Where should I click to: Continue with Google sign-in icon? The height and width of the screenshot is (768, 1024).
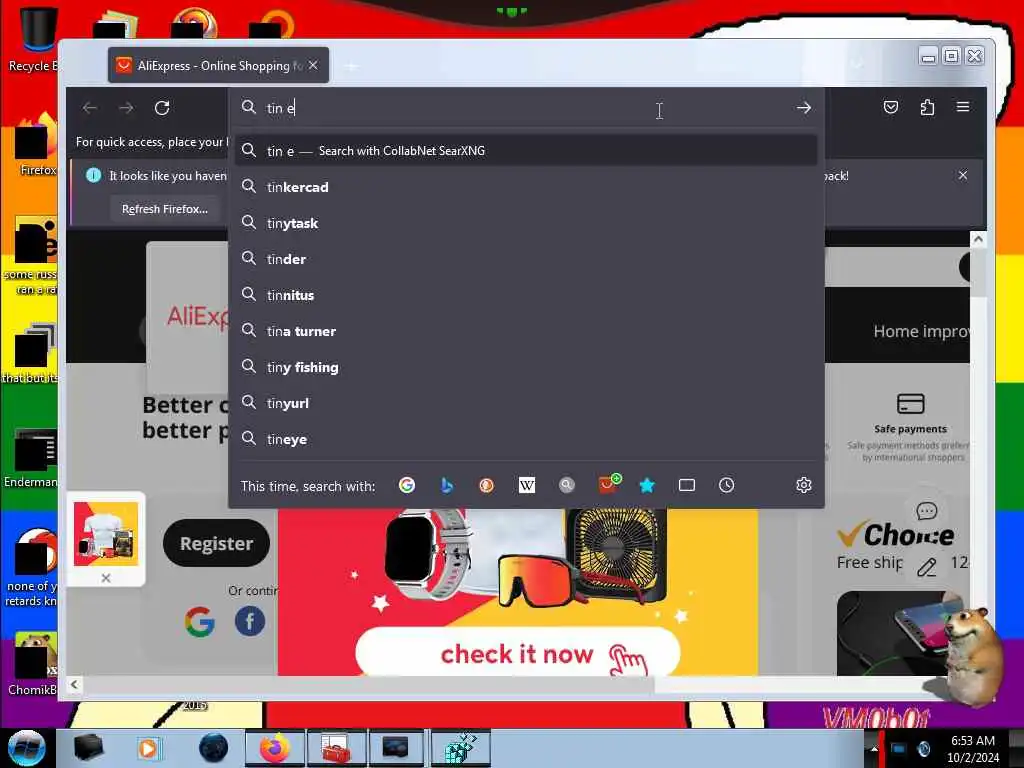[200, 621]
